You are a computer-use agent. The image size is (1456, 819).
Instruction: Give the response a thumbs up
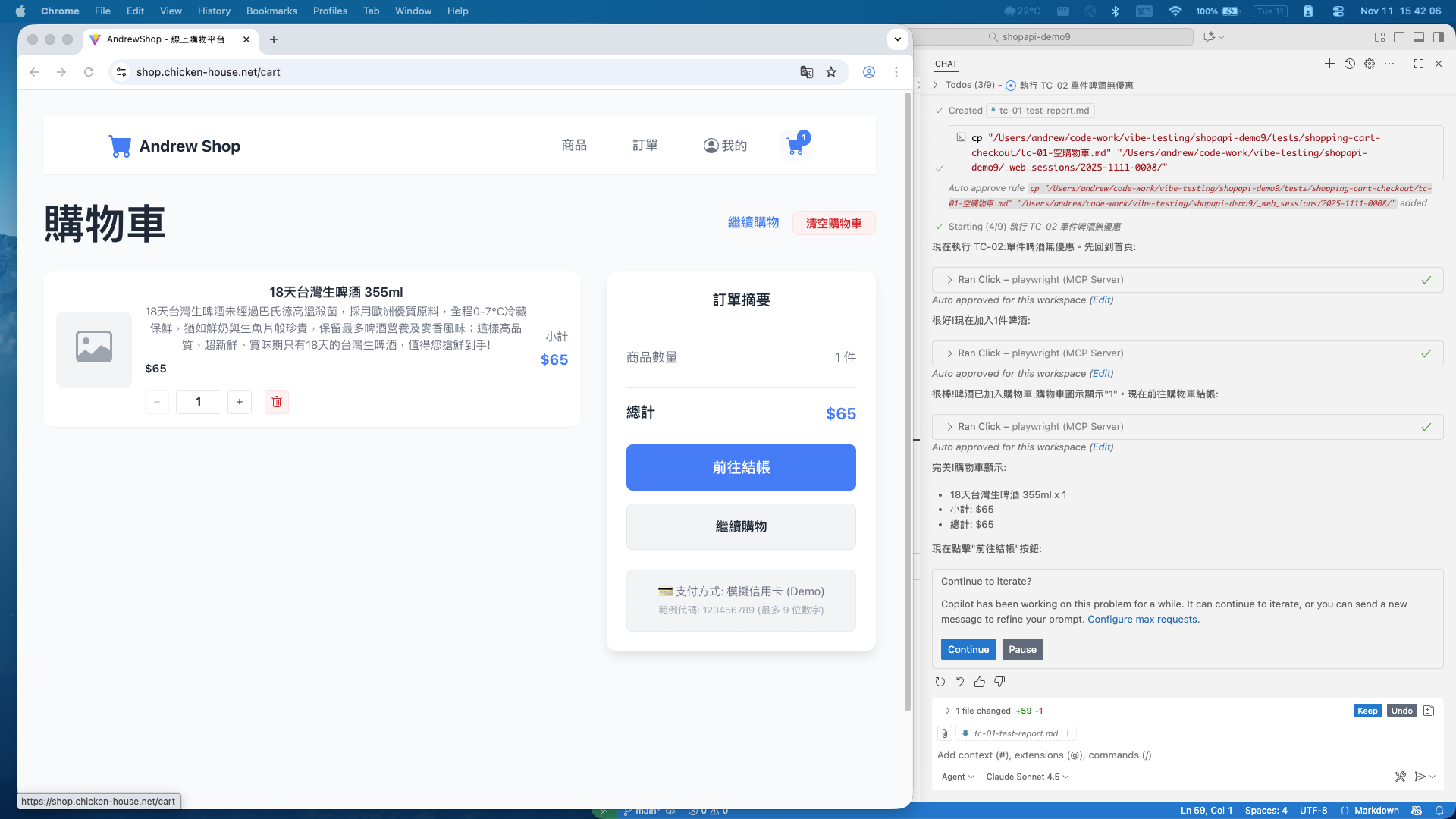click(979, 682)
